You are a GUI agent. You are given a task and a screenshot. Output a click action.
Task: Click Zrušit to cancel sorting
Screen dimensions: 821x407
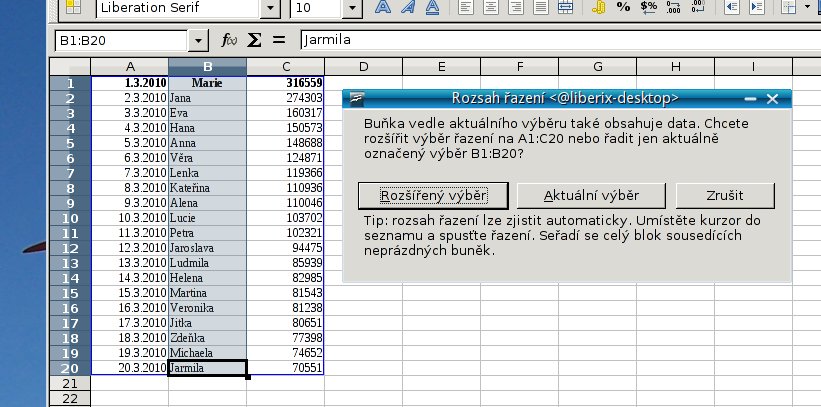(725, 196)
